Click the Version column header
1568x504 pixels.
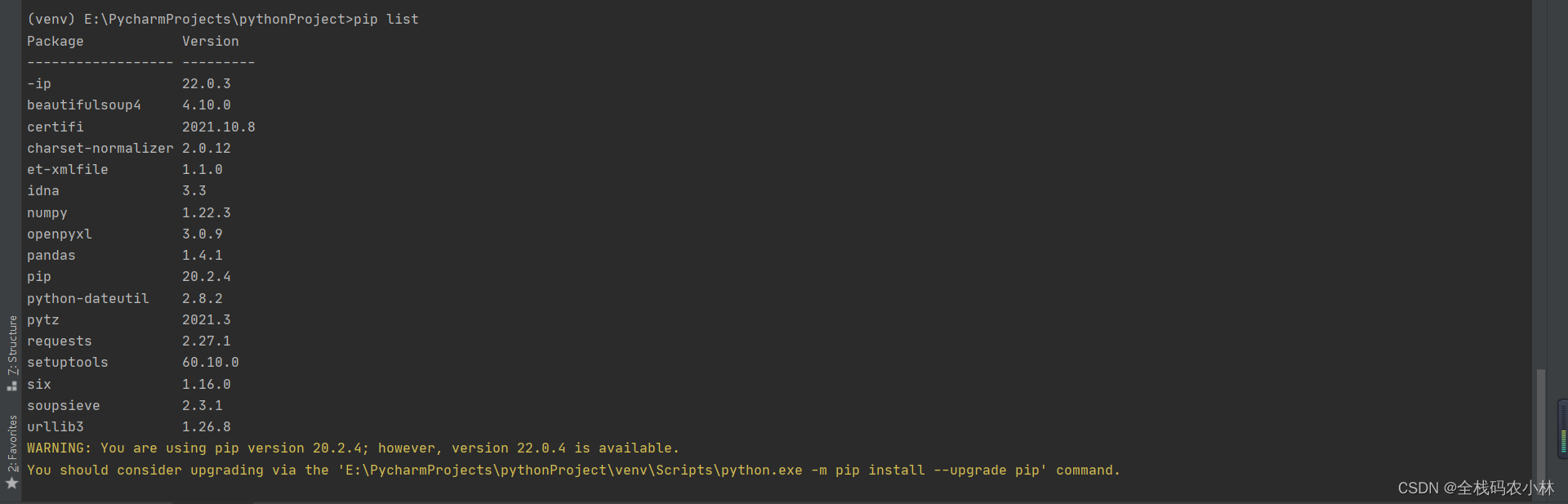211,41
